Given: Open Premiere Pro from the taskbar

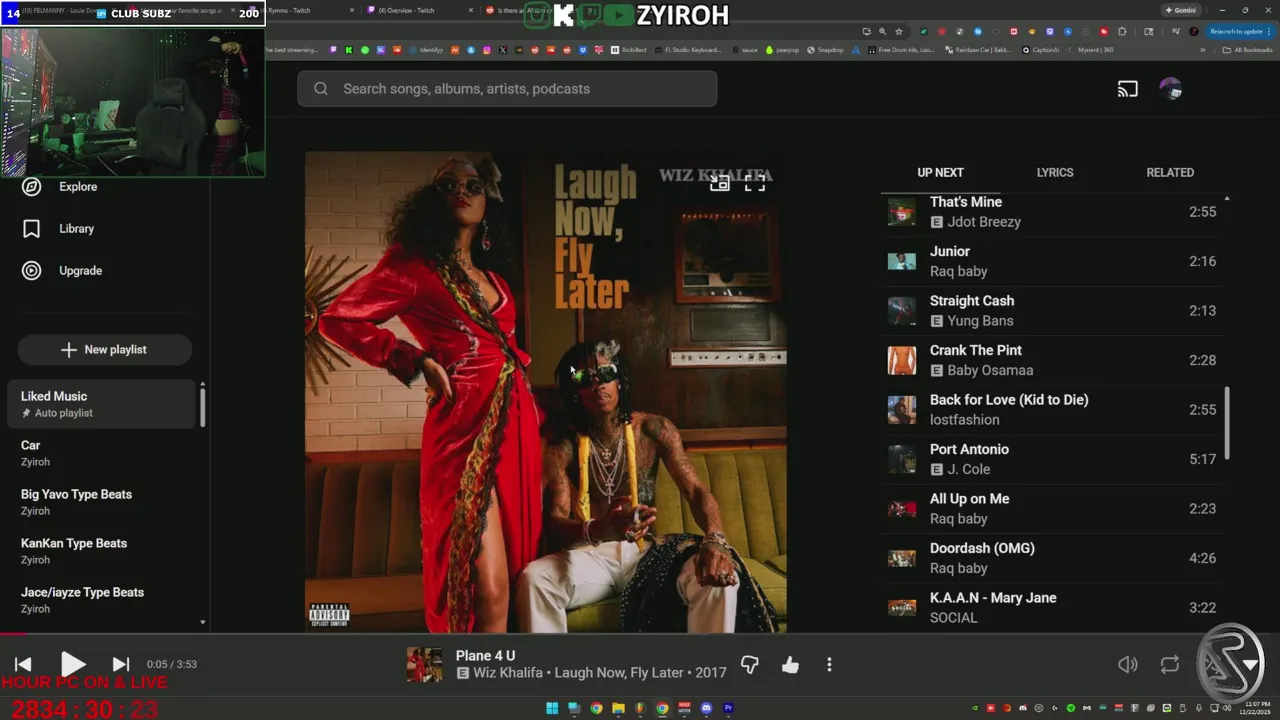Looking at the screenshot, I should point(728,708).
